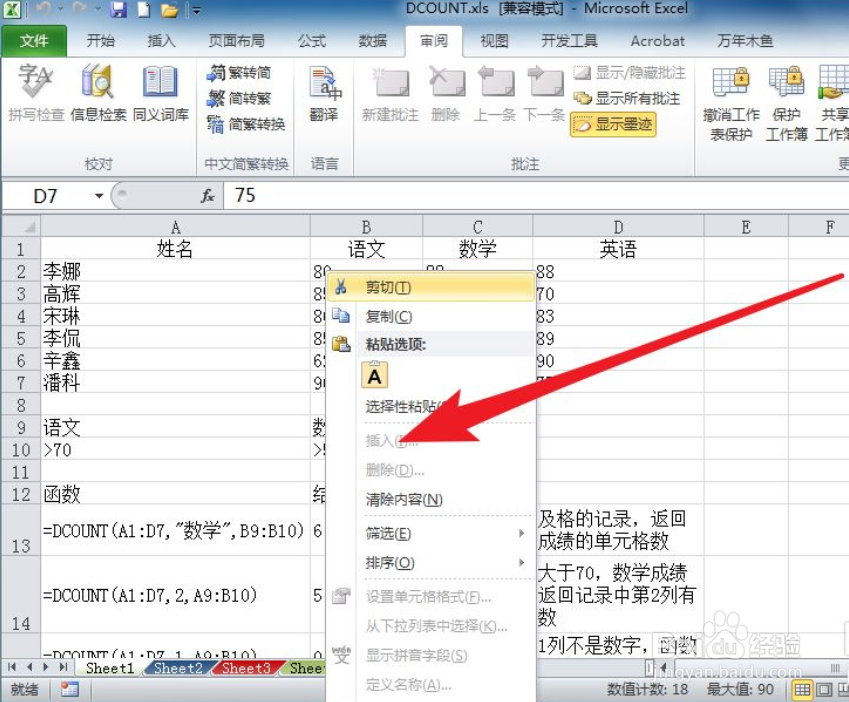This screenshot has width=849, height=702.
Task: Choose 选择性粘贴 Paste Special in context menu
Action: pyautogui.click(x=431, y=406)
